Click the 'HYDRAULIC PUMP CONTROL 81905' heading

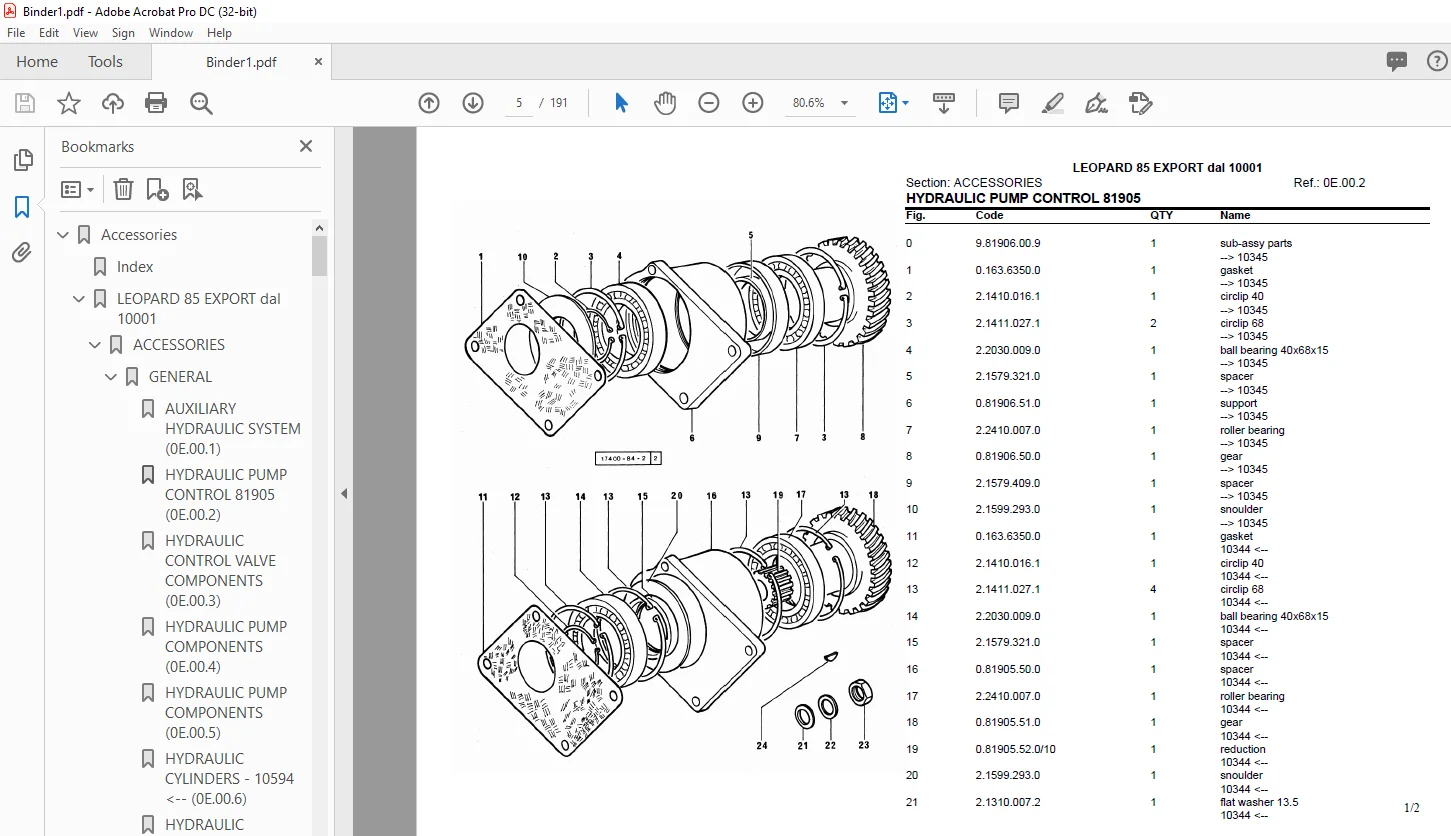coord(1023,199)
